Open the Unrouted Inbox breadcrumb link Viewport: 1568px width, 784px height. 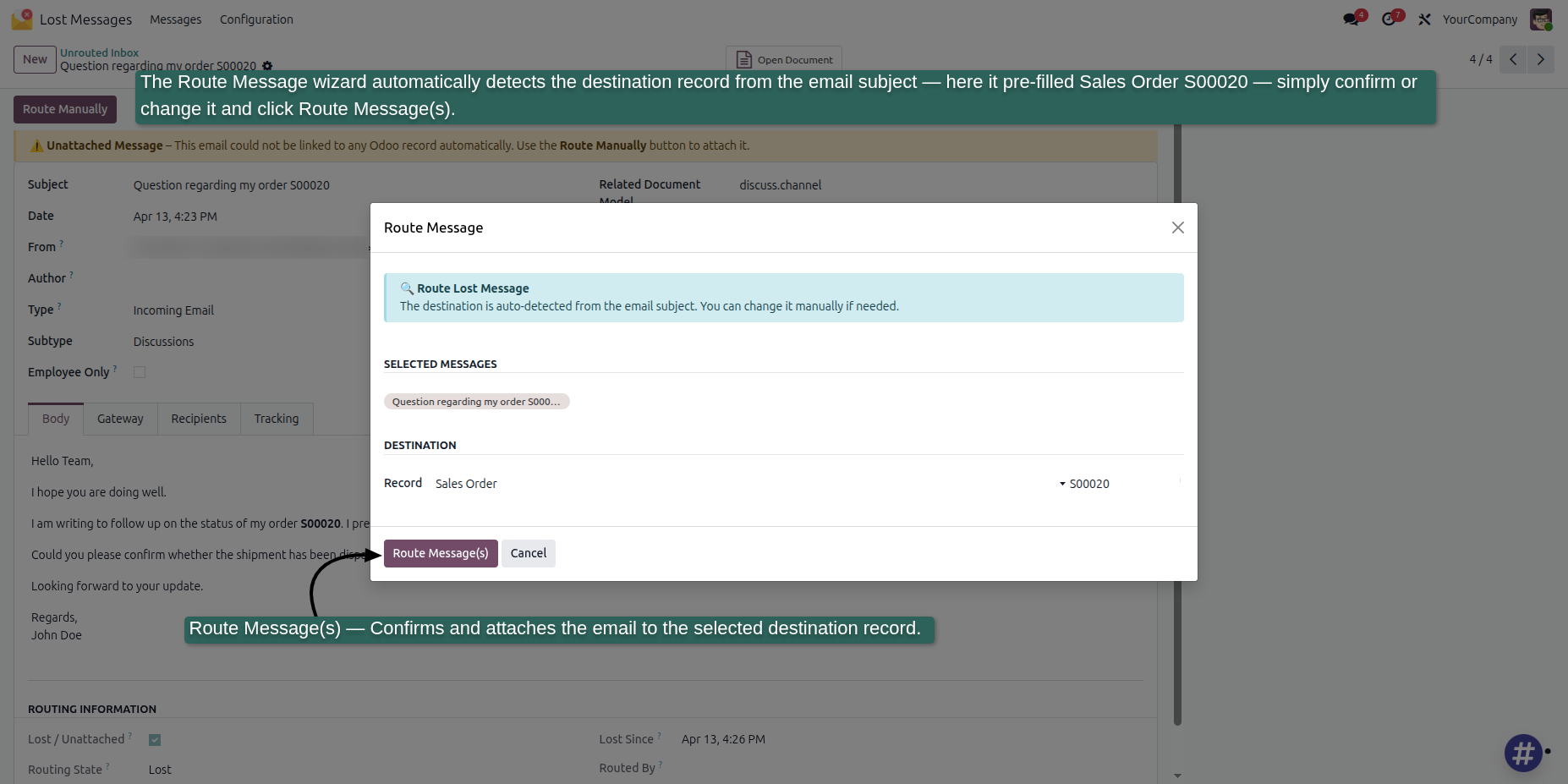click(x=99, y=52)
